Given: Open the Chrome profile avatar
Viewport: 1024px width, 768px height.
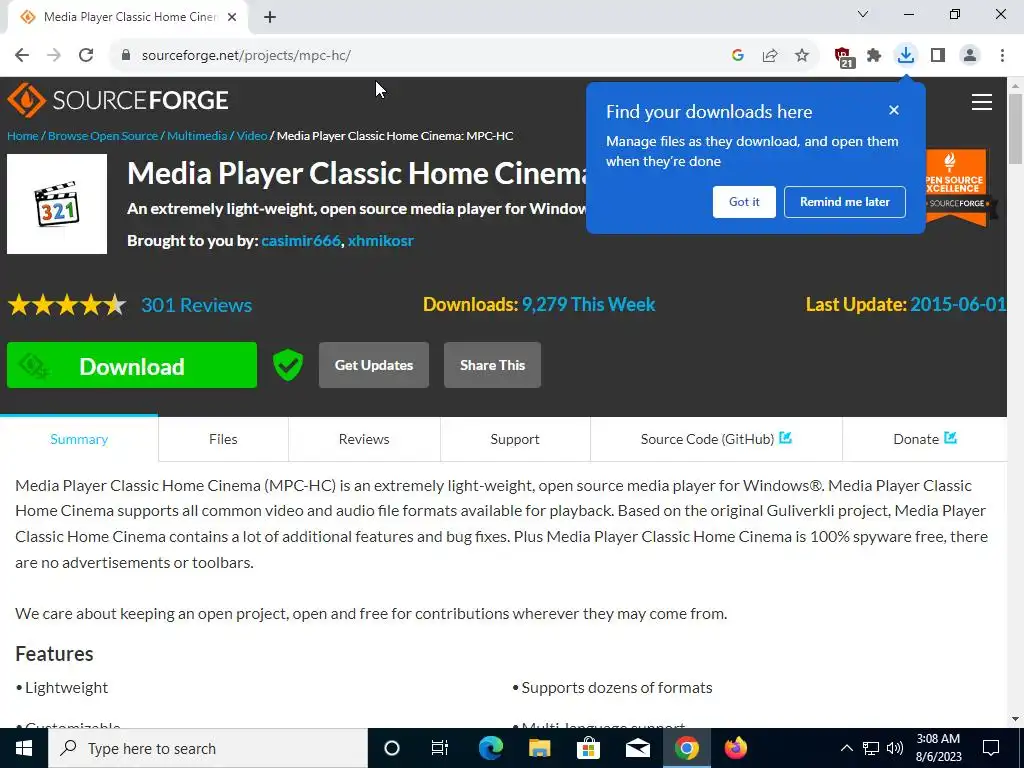Looking at the screenshot, I should [970, 56].
